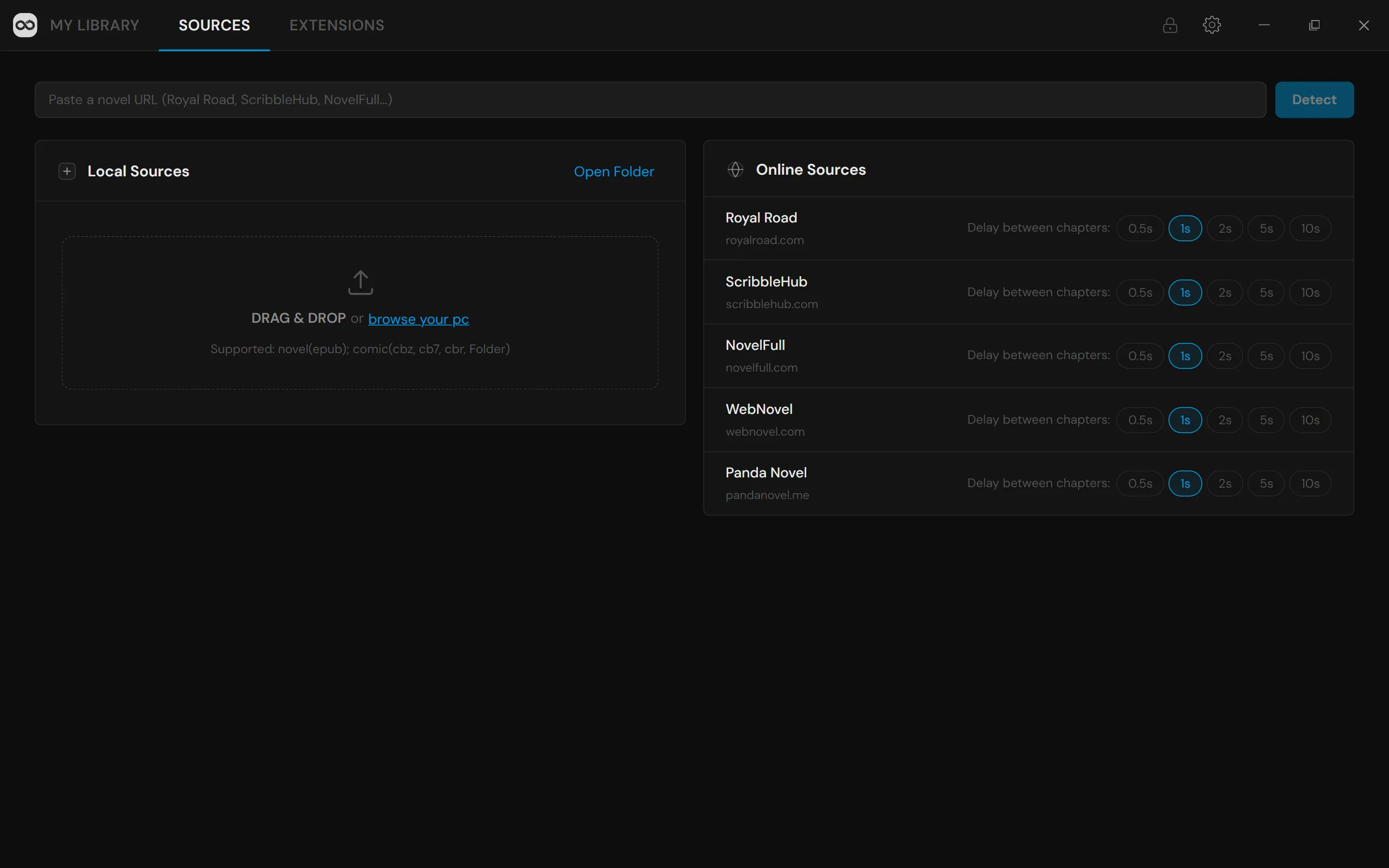Screen dimensions: 1389x868
Task: Click the NovelFull source name
Action: pyautogui.click(x=755, y=346)
